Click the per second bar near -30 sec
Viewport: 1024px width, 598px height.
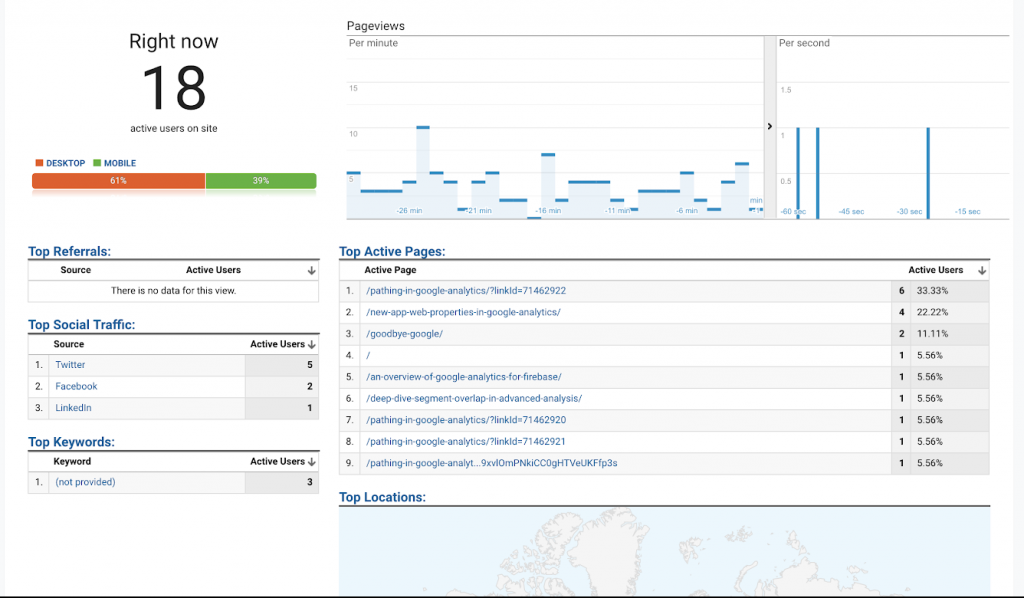[928, 173]
